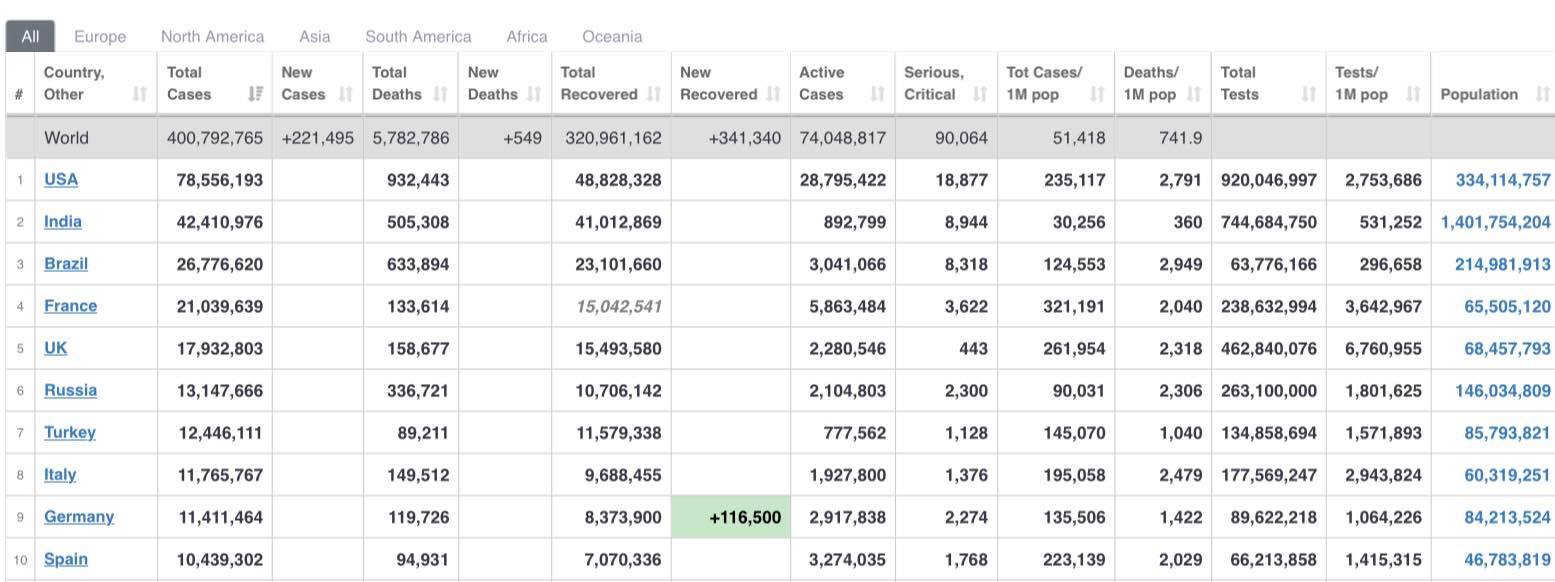Click Deaths/1M pop sort icon
This screenshot has height=582, width=1555.
1194,95
